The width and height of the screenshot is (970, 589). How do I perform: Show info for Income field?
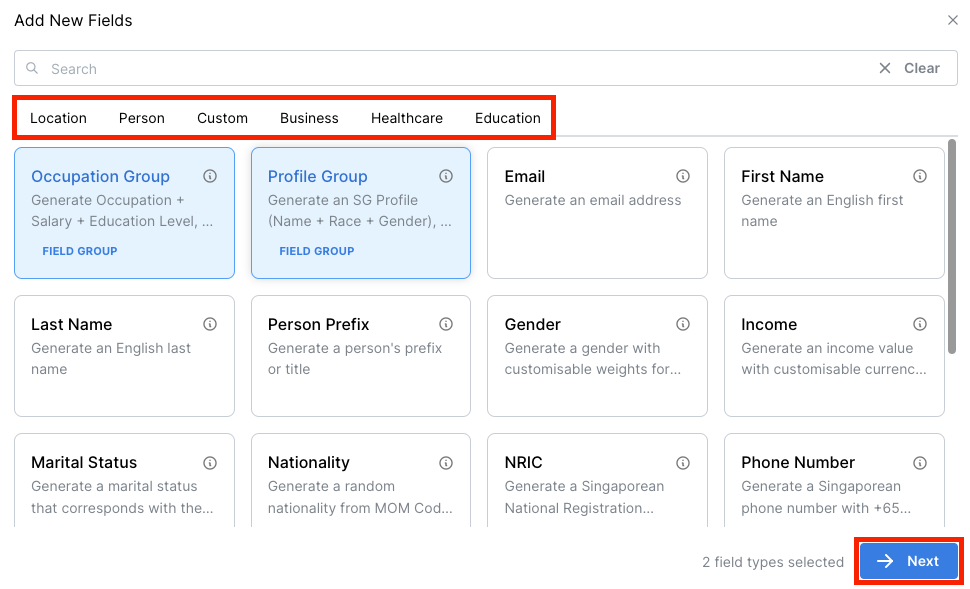tap(920, 324)
